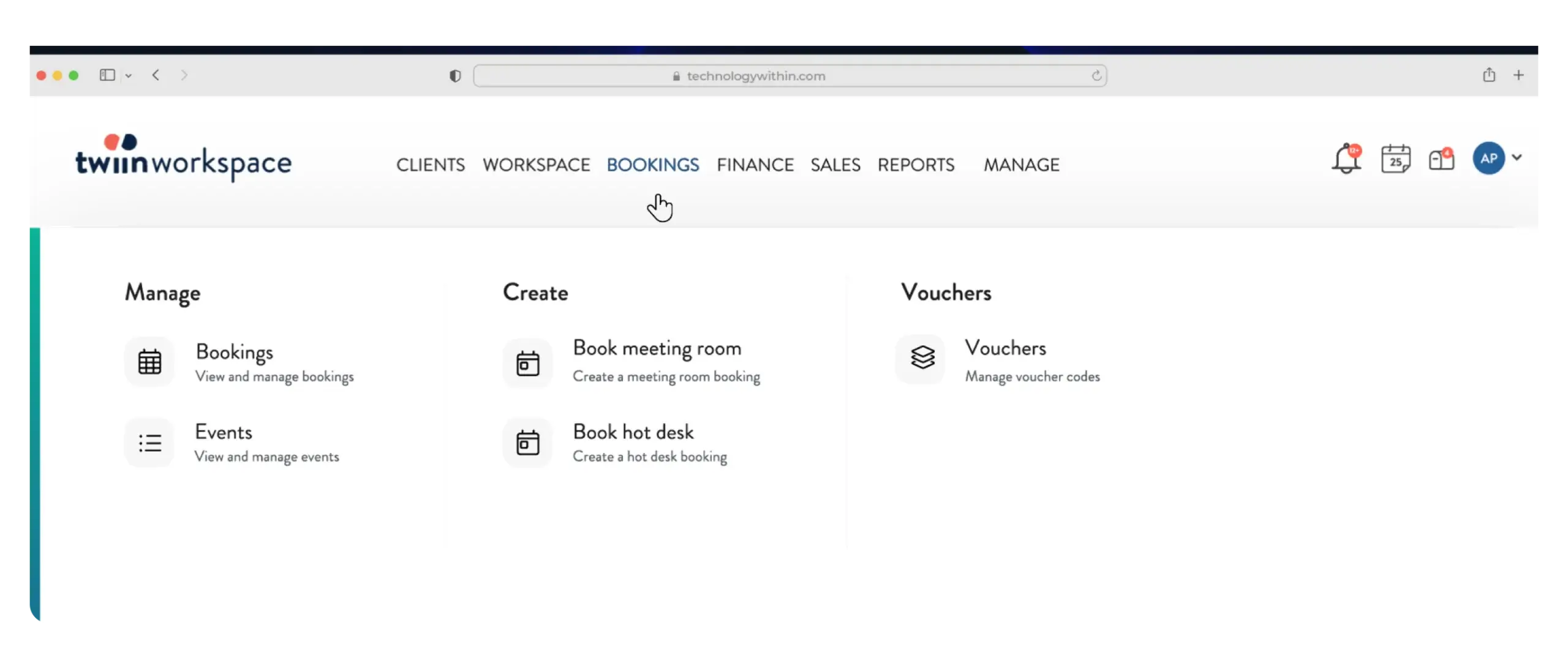
Task: Click the Events list icon
Action: click(x=149, y=443)
